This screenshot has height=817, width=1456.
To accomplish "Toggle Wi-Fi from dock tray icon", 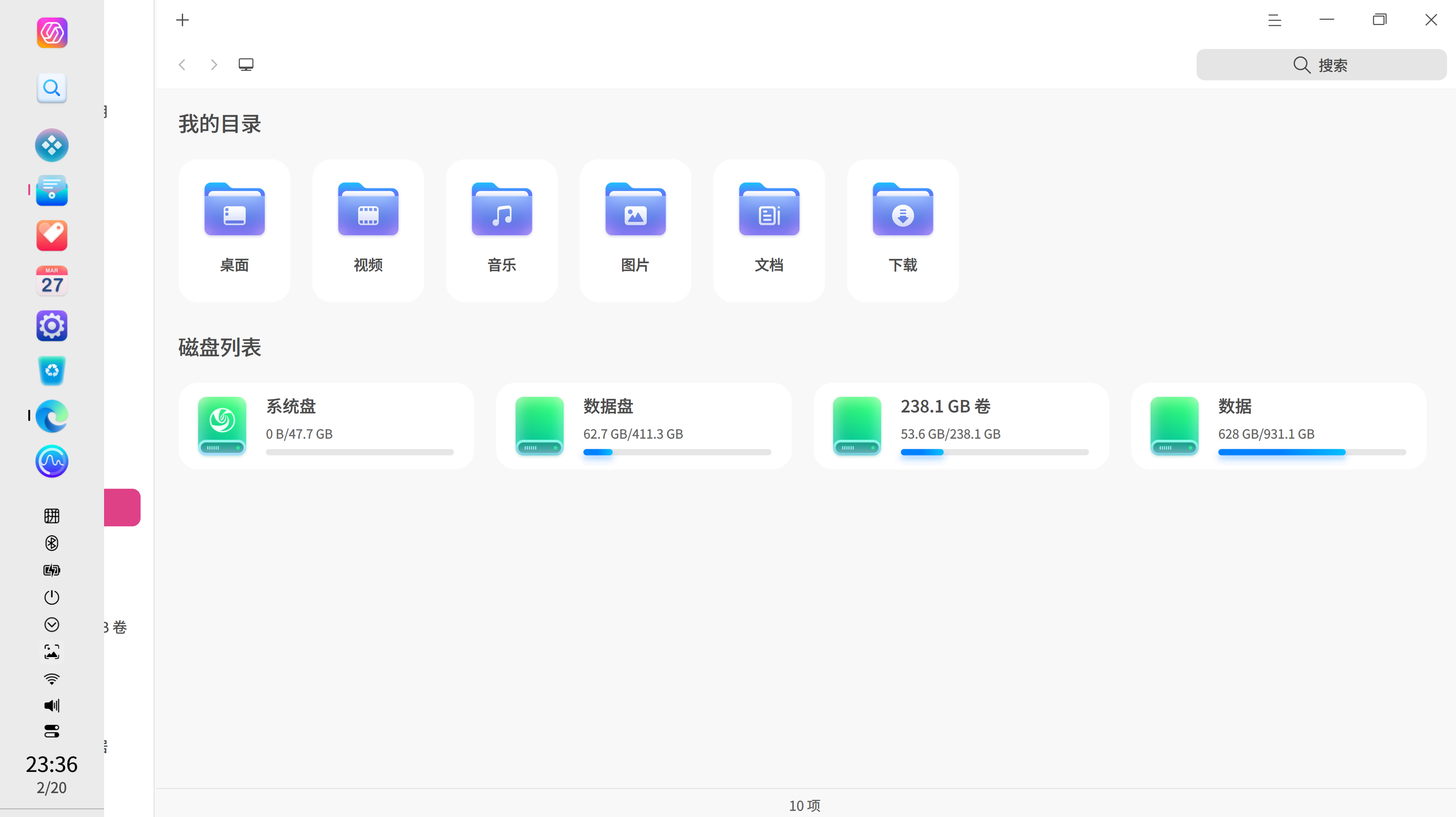I will click(51, 678).
